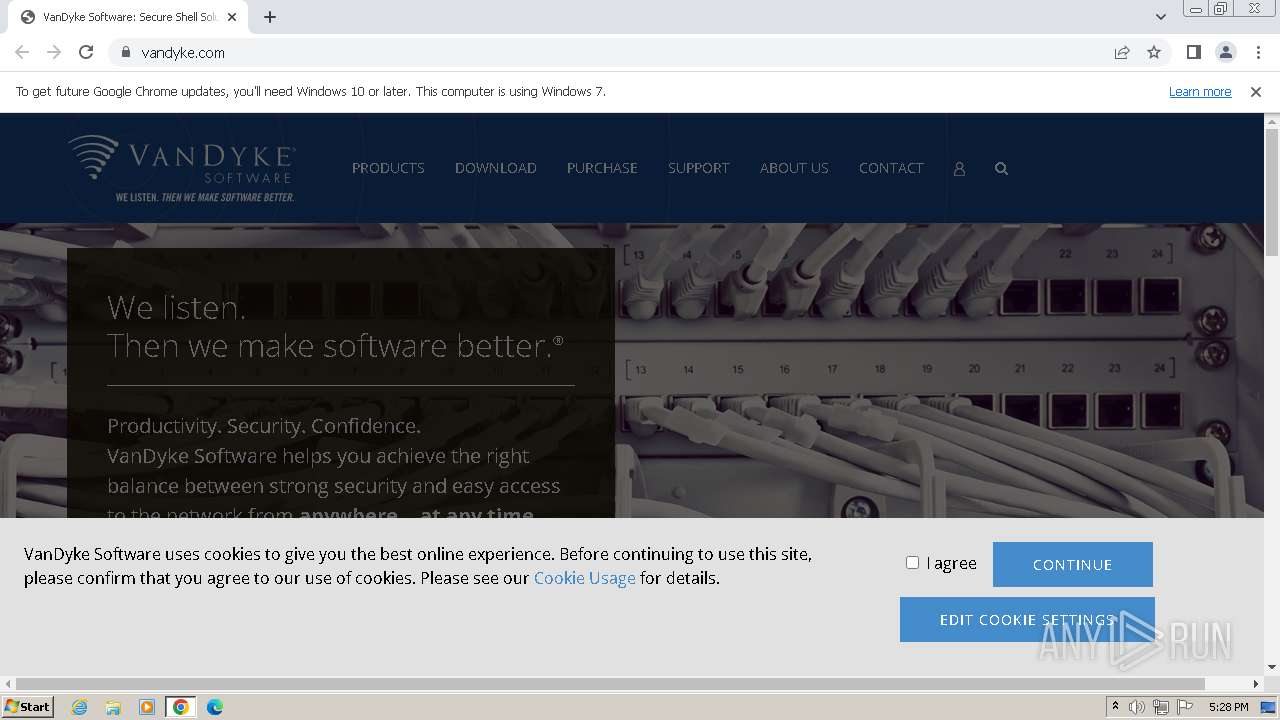Open the DOWNLOAD menu
The image size is (1280, 720).
(496, 168)
